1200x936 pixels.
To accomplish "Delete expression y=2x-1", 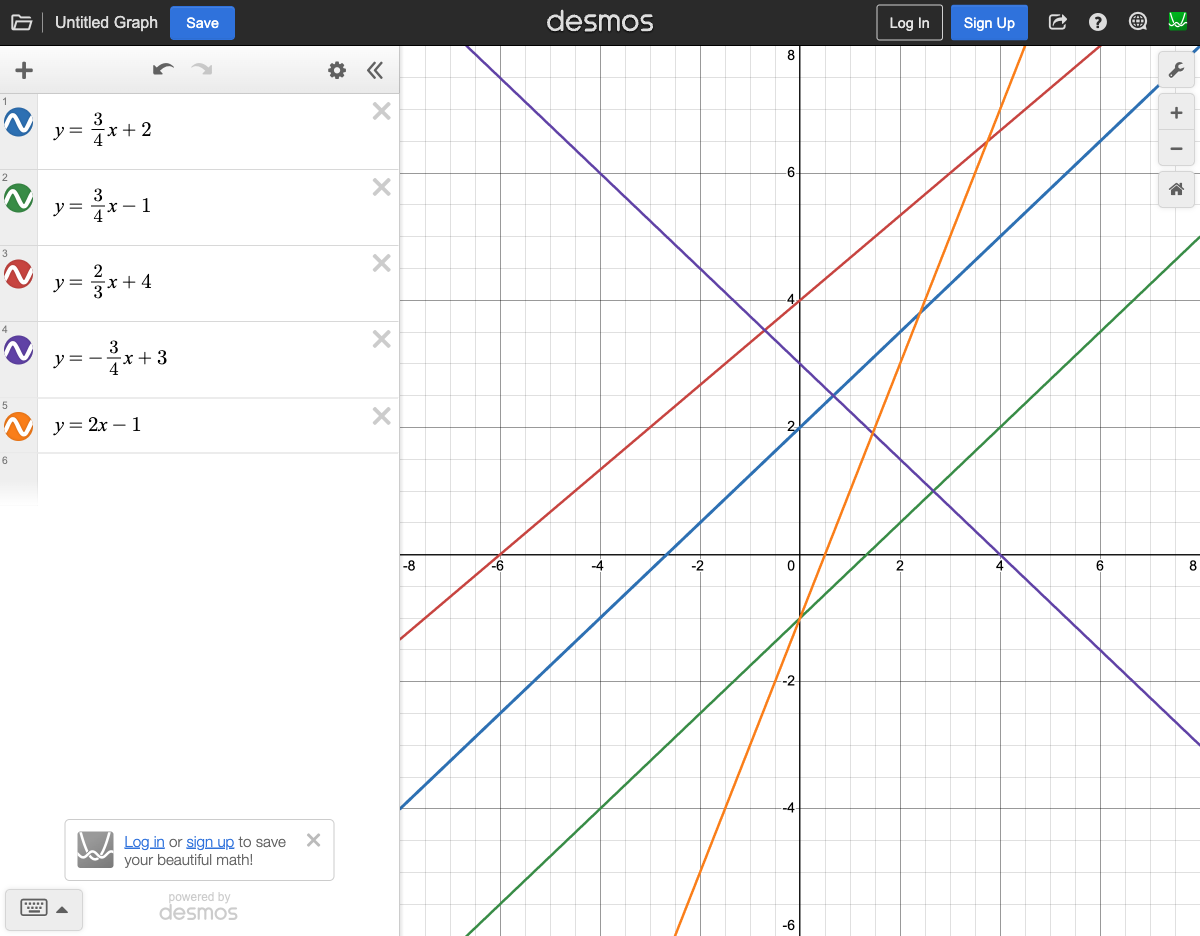I will [x=381, y=416].
